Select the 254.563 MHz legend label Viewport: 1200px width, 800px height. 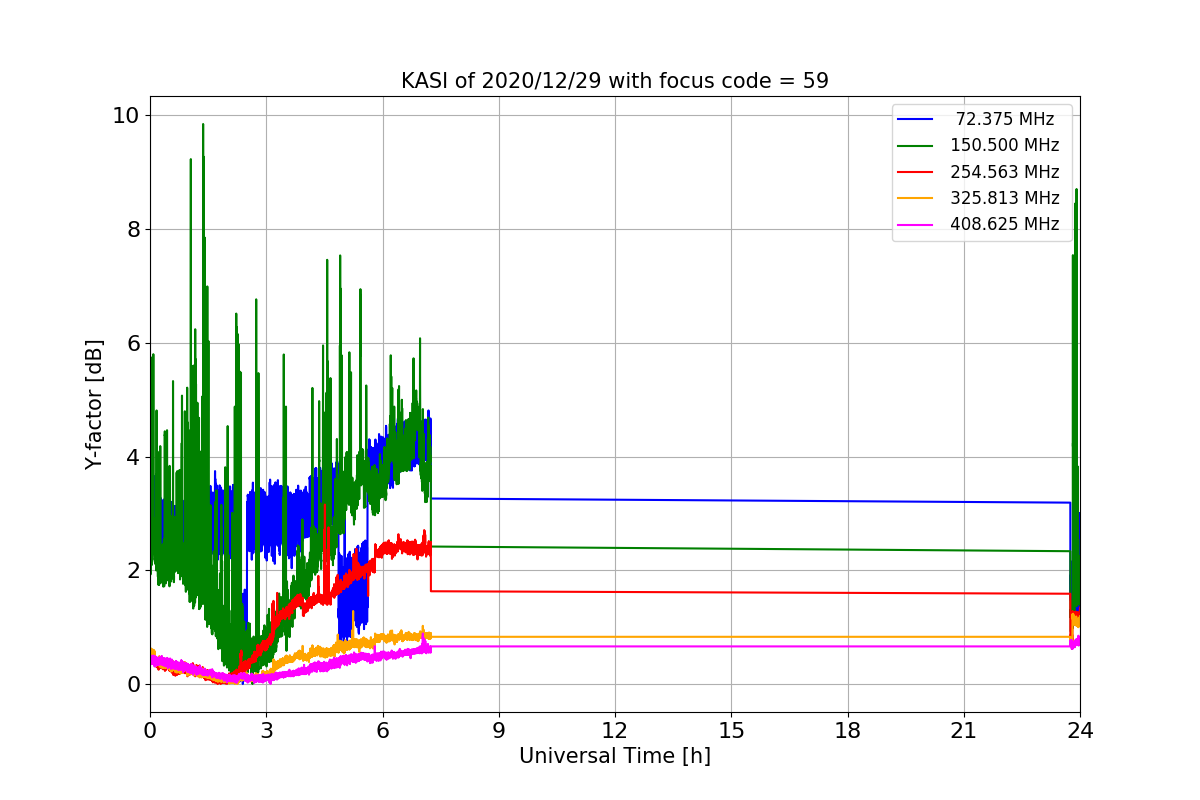[1005, 172]
